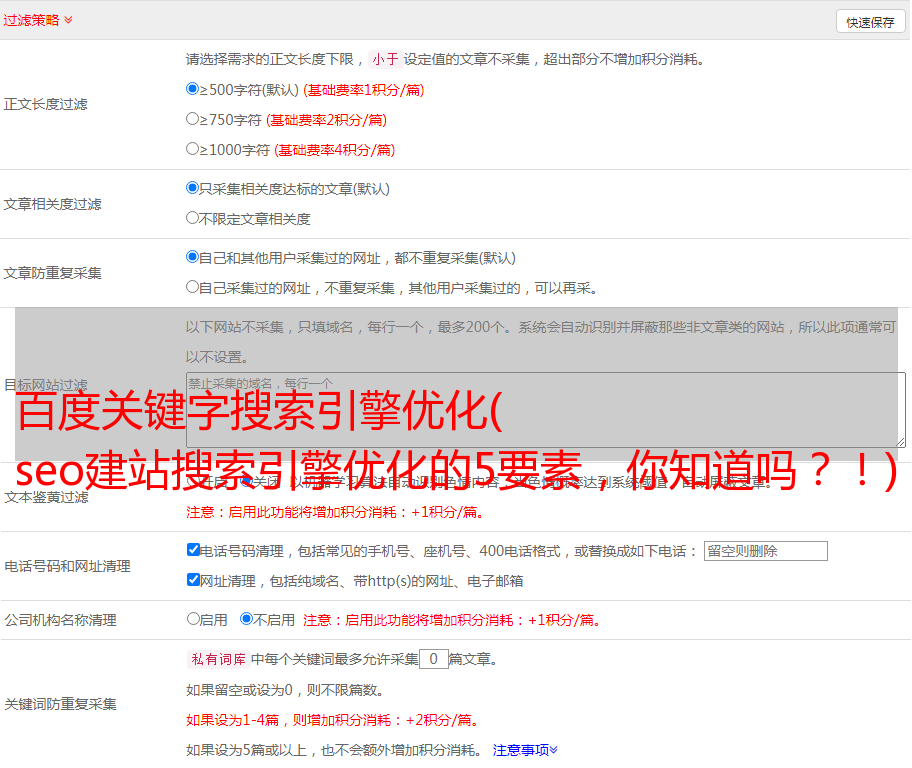Click the line 如果留空或设为0，则不限篇数。

pos(285,690)
